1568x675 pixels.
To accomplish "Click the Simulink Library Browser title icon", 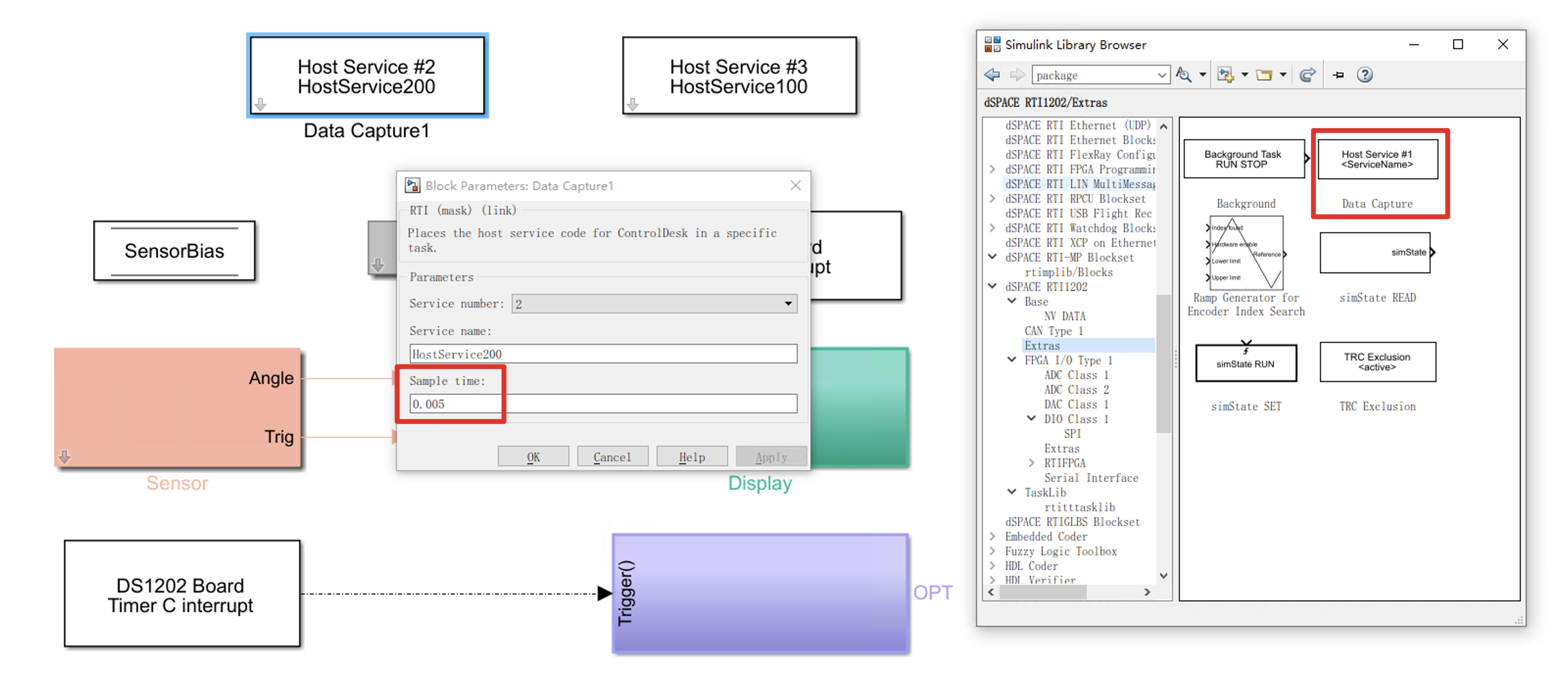I will tap(992, 44).
